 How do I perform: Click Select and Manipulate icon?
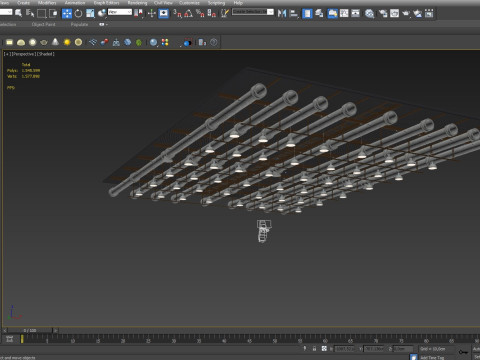(152, 13)
